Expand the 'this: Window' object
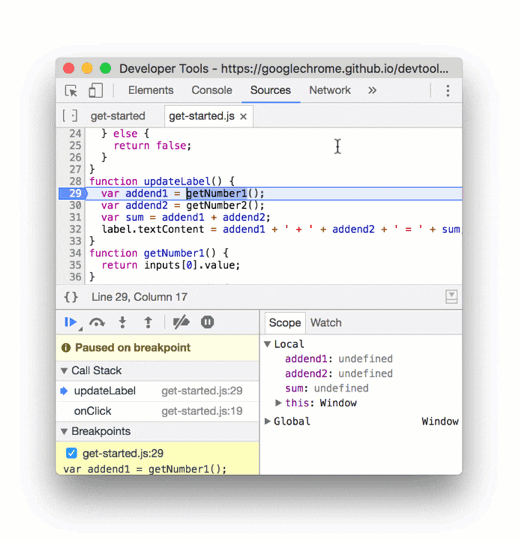This screenshot has width=519, height=540. coord(278,403)
